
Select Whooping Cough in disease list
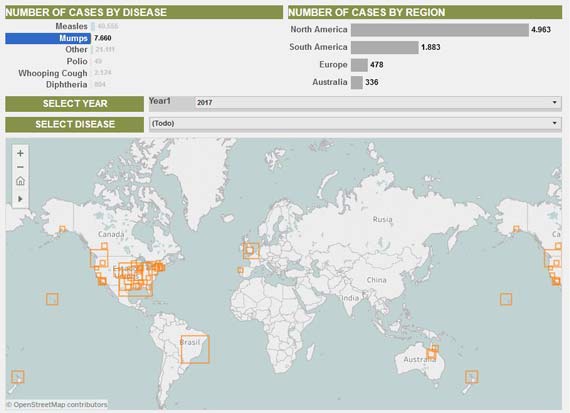pos(53,73)
